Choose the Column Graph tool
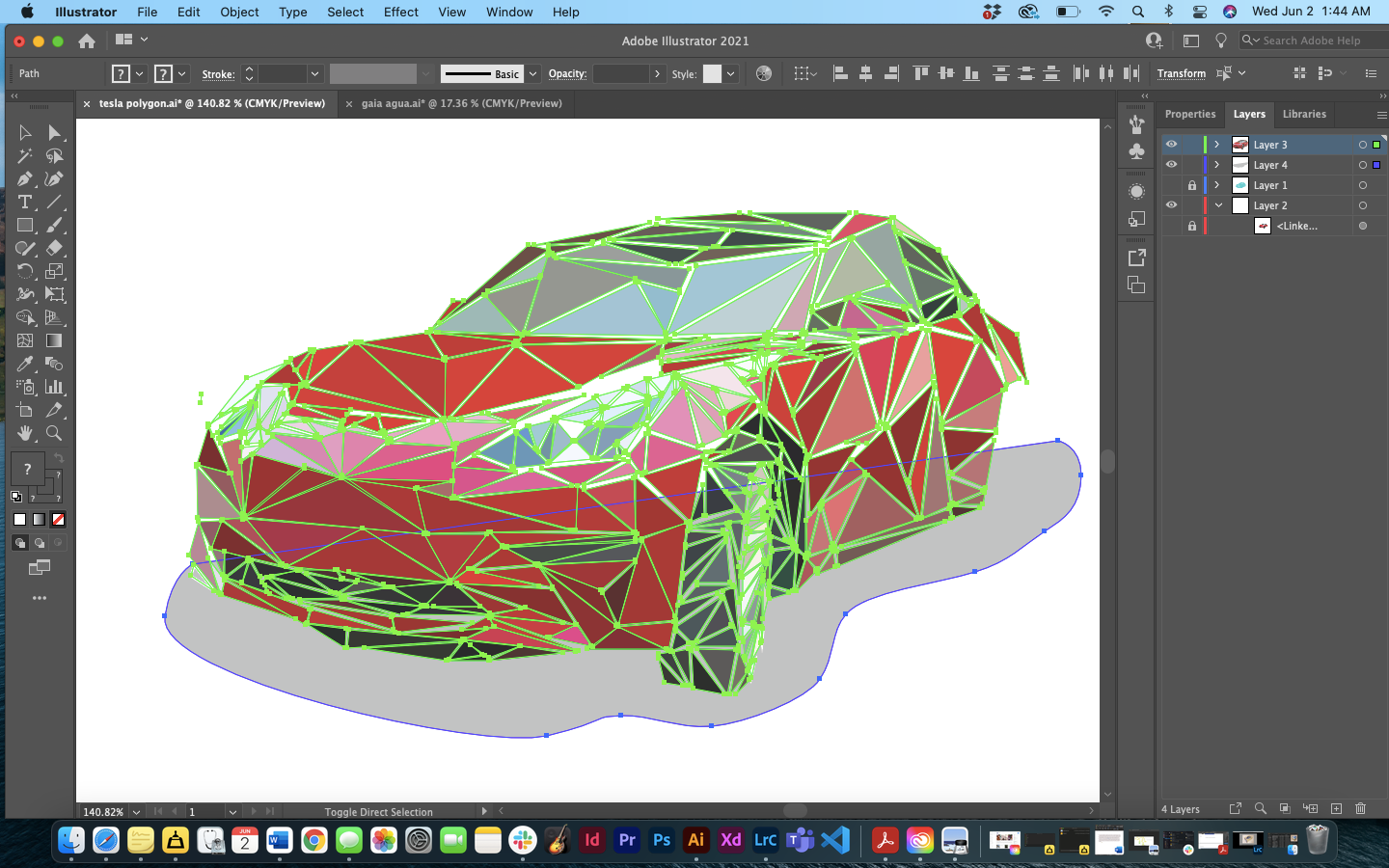The height and width of the screenshot is (868, 1389). (54, 387)
